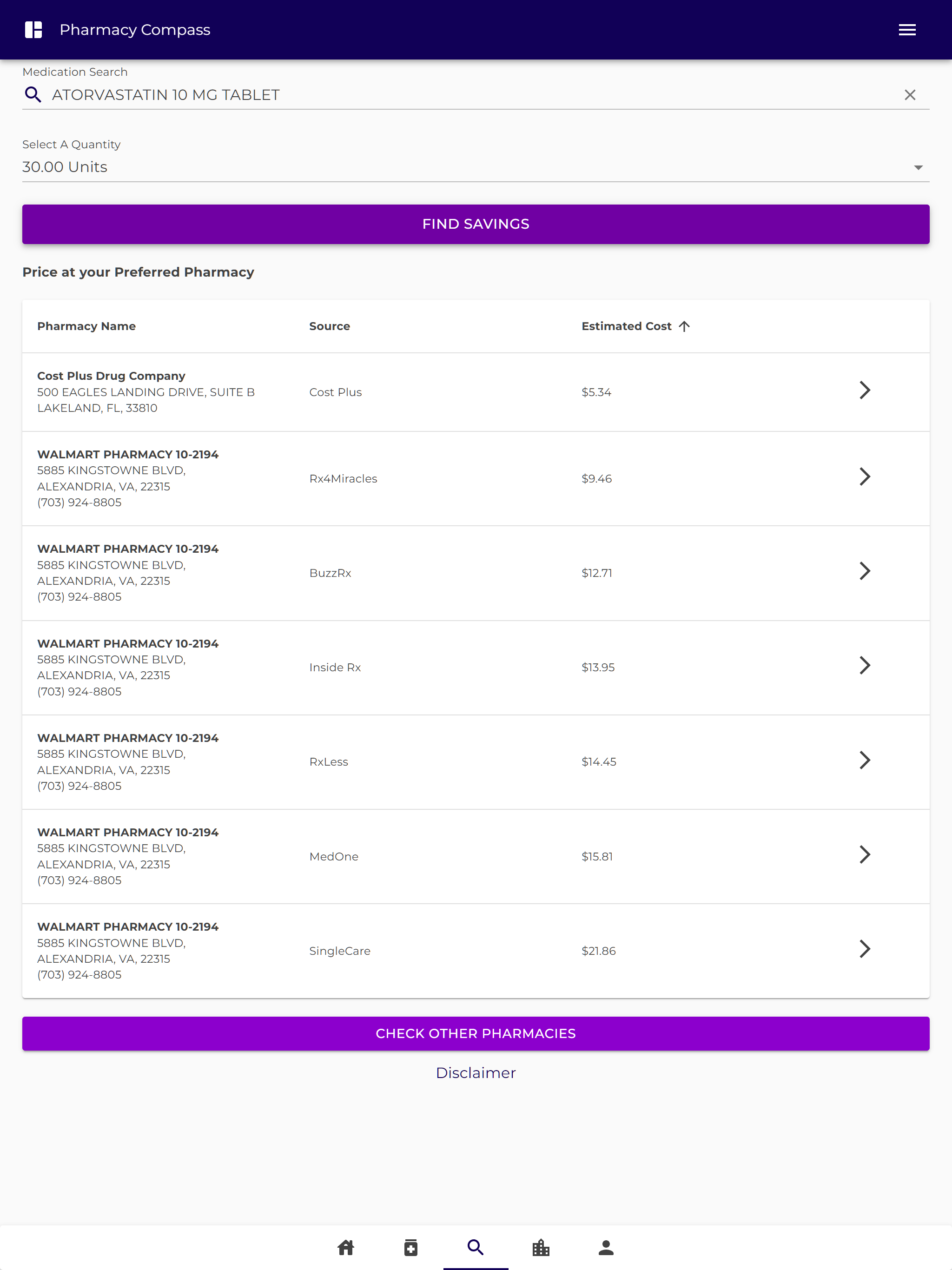Screen dimensions: 952x1270
Task: Open the BuzzRx $12.71 row chevron
Action: click(865, 571)
